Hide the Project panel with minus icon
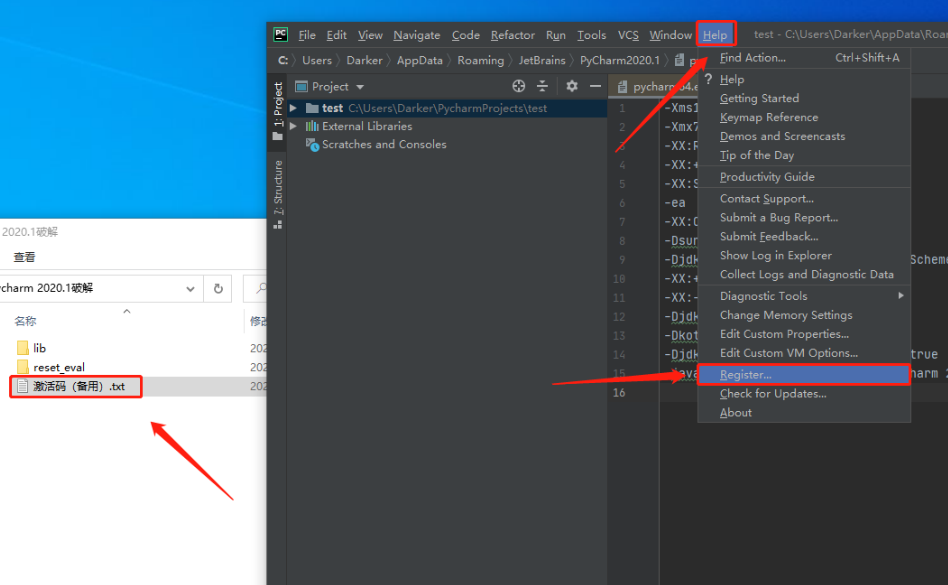This screenshot has height=585, width=948. (595, 86)
